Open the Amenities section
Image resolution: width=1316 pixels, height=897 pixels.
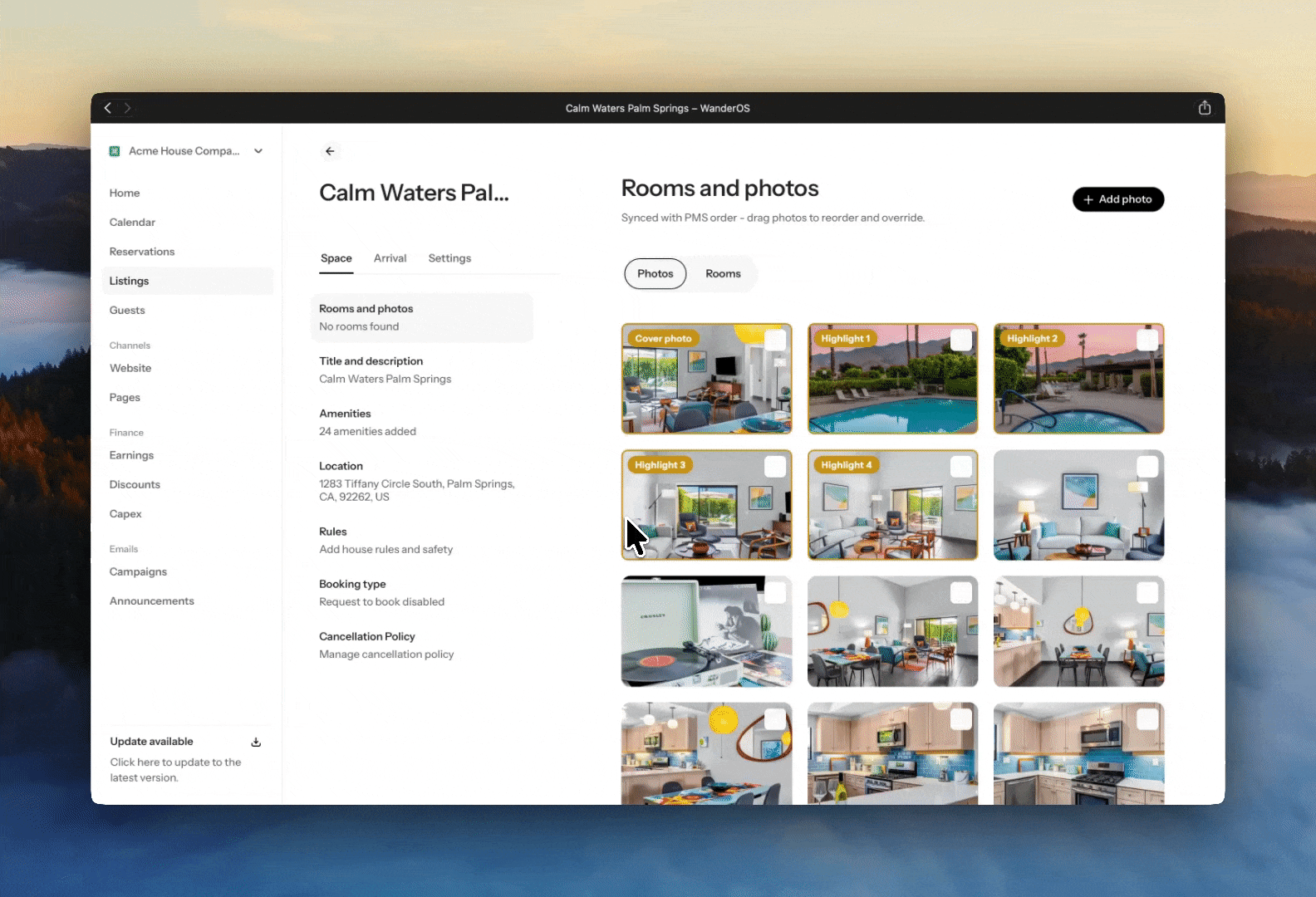(x=422, y=422)
